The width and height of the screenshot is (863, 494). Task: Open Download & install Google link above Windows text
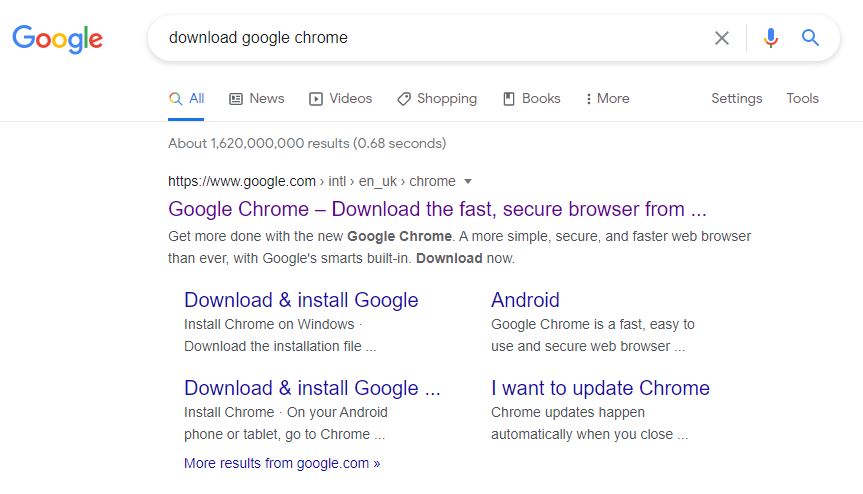tap(301, 300)
